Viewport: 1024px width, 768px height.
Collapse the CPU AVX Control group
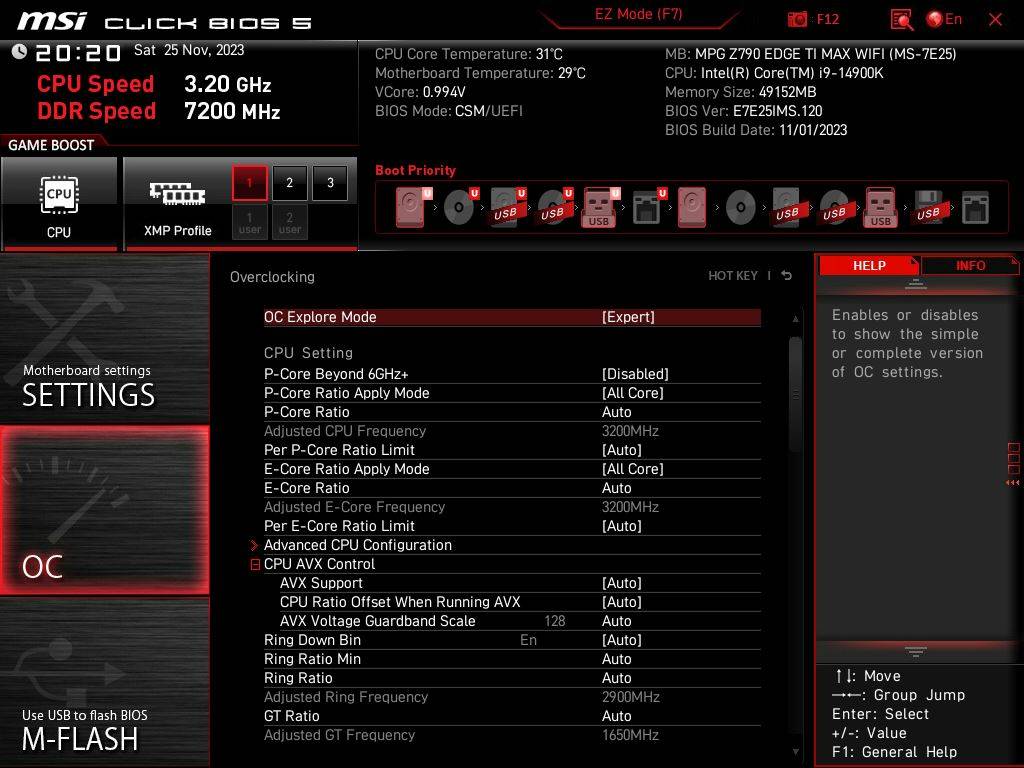tap(255, 564)
